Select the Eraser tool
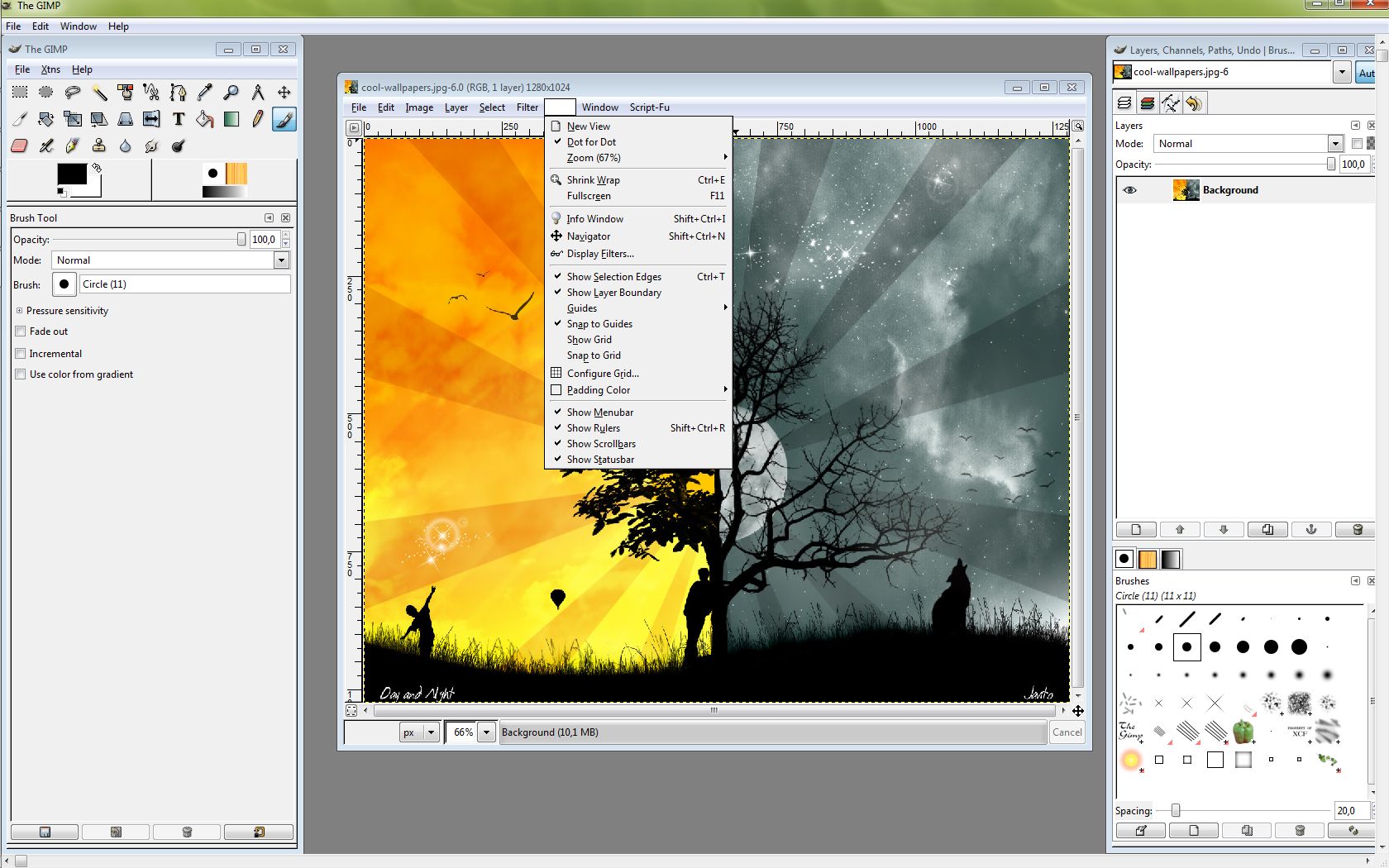 tap(20, 145)
